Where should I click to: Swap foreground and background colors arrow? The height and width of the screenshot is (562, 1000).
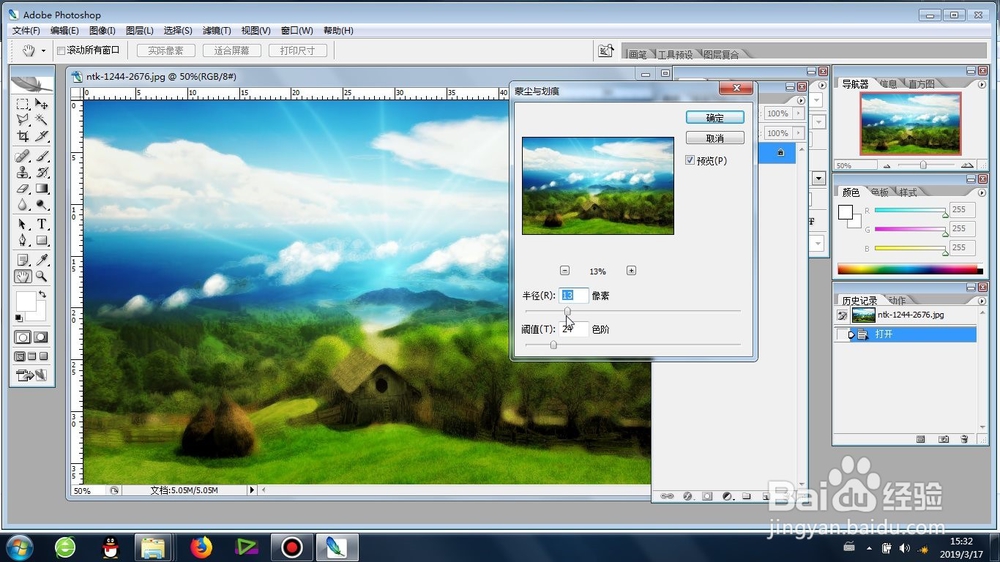[42, 295]
